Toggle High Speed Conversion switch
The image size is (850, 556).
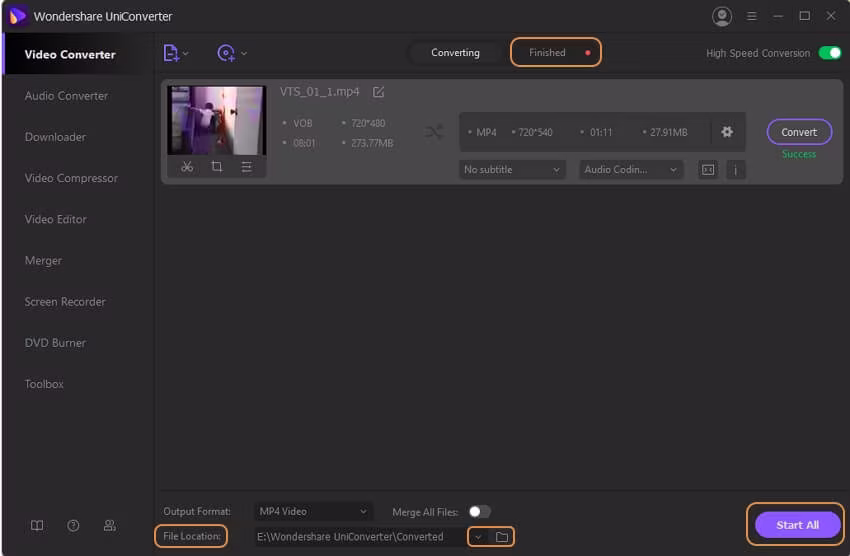(x=829, y=53)
